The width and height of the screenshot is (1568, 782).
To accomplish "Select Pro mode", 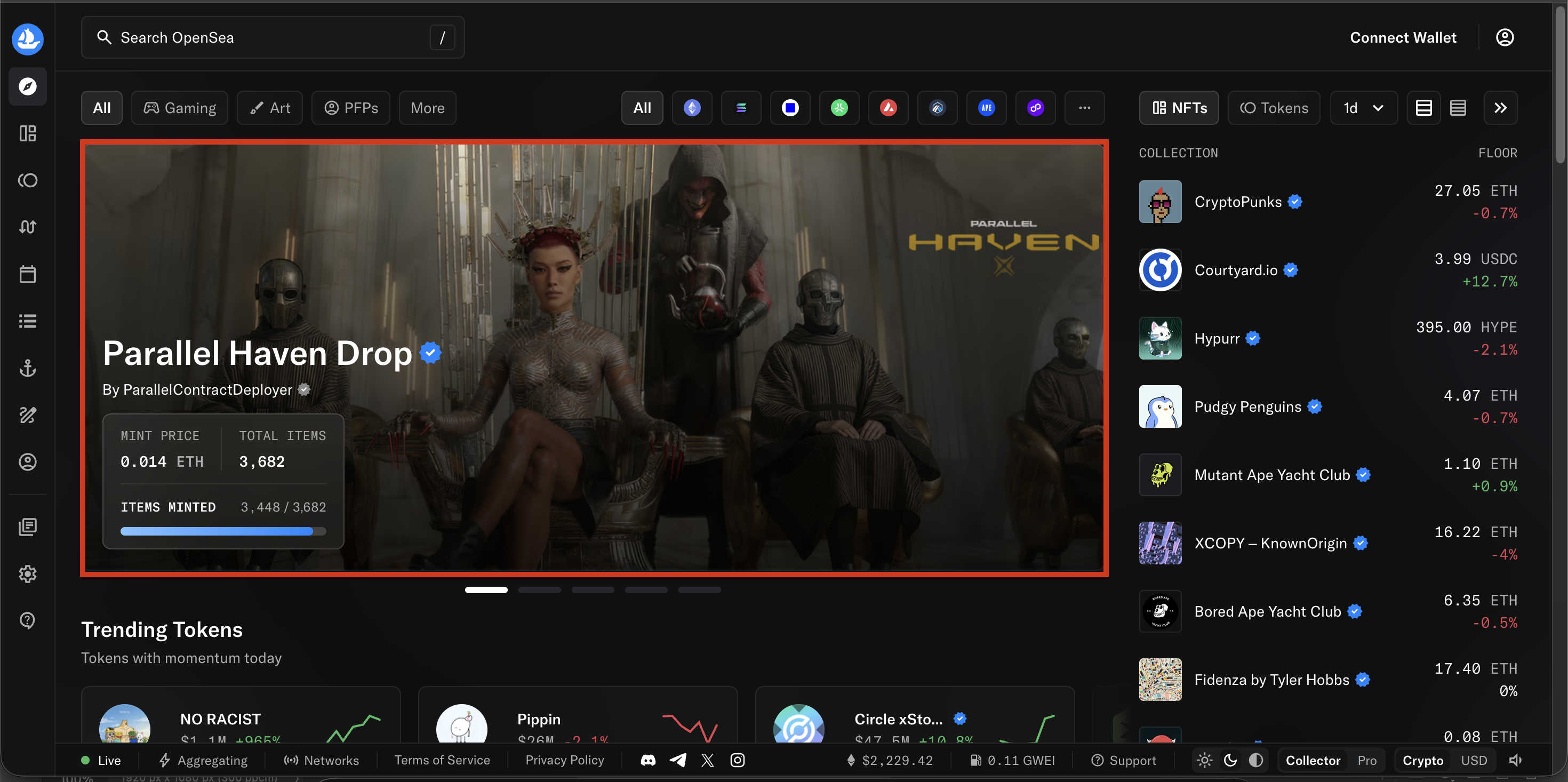I will (1366, 760).
